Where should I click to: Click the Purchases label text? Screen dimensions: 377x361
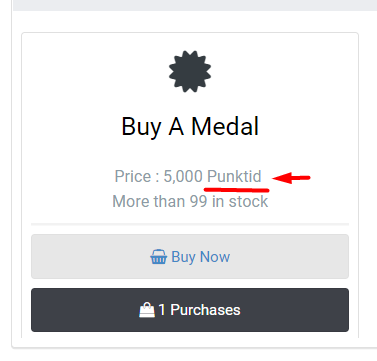pyautogui.click(x=205, y=310)
